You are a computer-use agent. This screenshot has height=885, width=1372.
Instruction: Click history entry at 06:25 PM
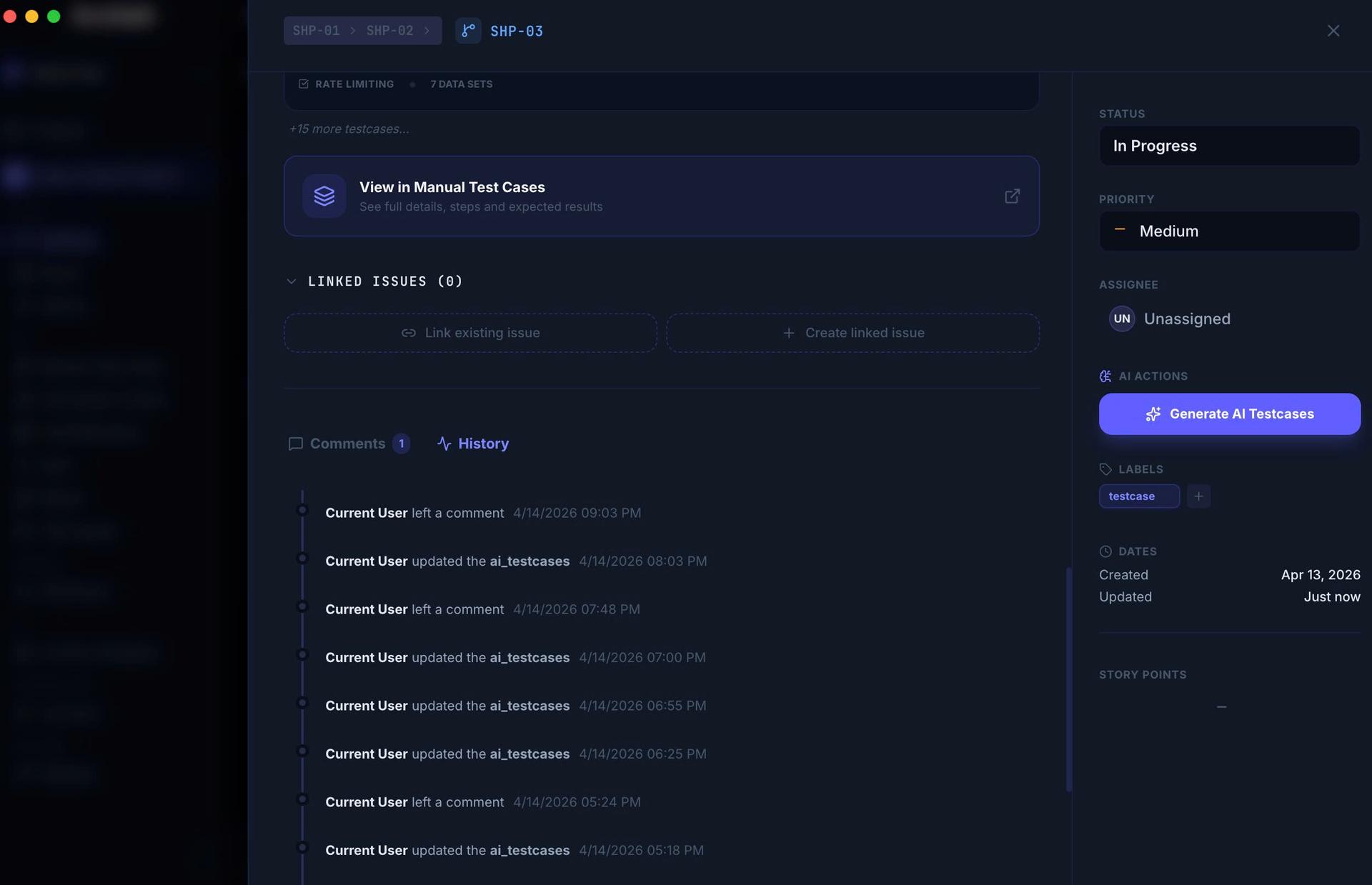coord(516,754)
